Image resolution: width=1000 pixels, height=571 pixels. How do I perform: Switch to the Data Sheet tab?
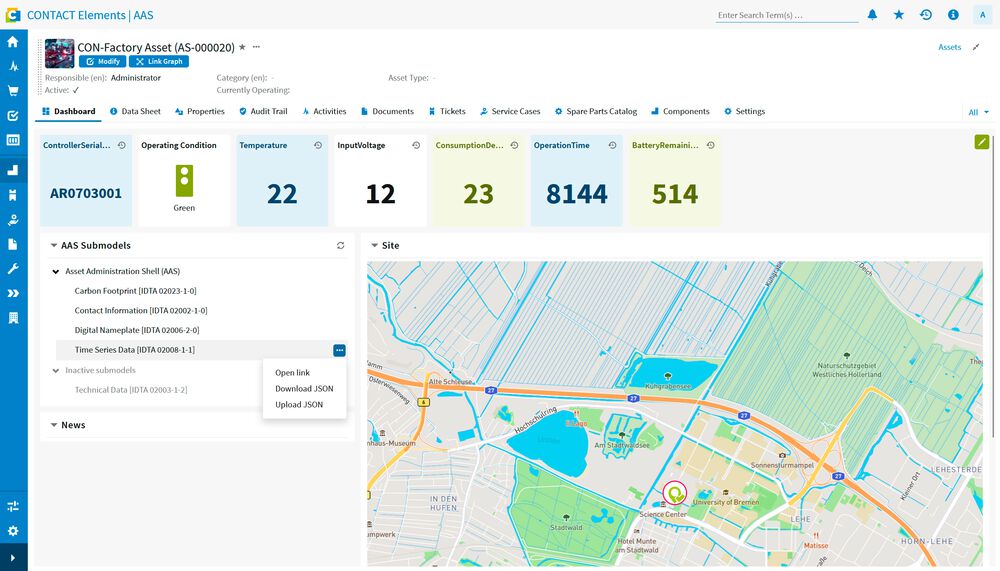click(135, 111)
